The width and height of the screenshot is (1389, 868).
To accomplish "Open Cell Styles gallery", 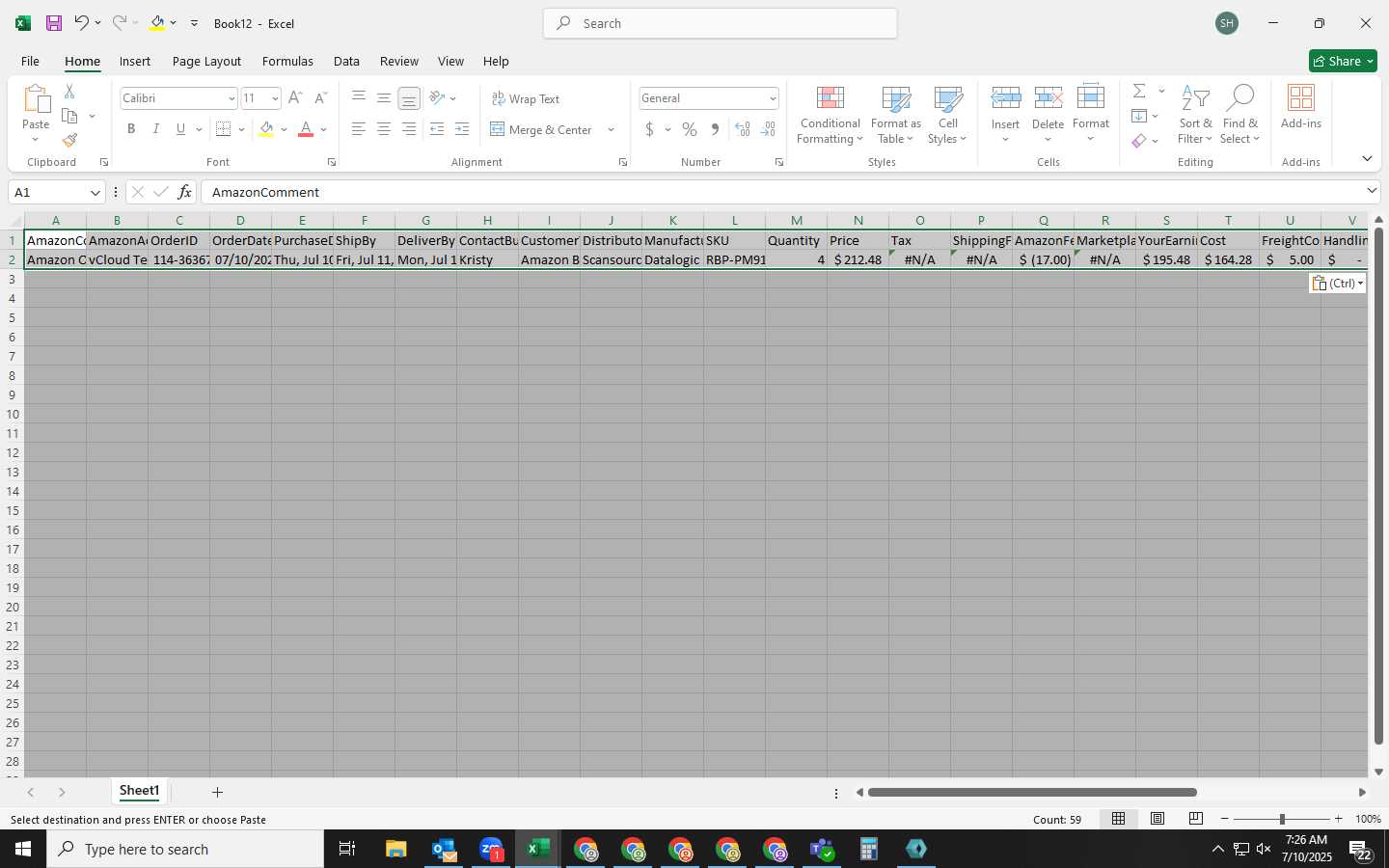I will pyautogui.click(x=947, y=115).
